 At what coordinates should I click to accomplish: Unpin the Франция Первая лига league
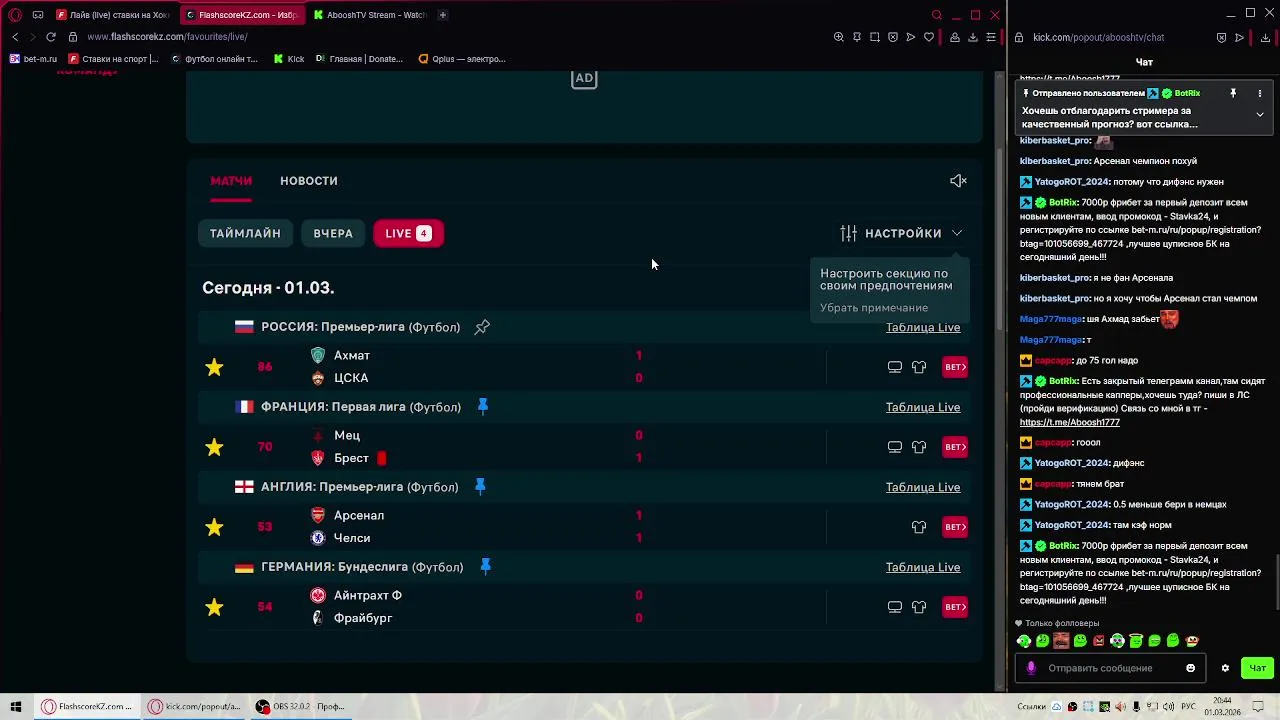(x=483, y=407)
